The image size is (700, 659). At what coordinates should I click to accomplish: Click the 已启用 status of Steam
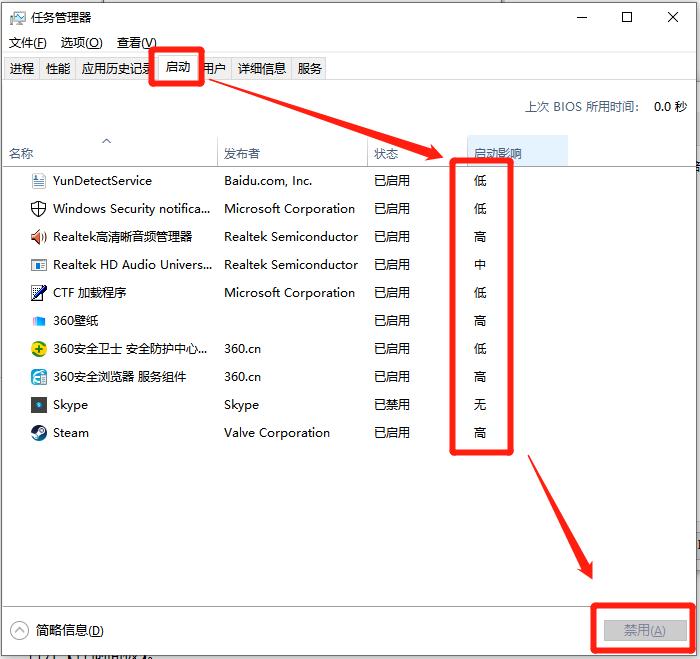(x=392, y=433)
